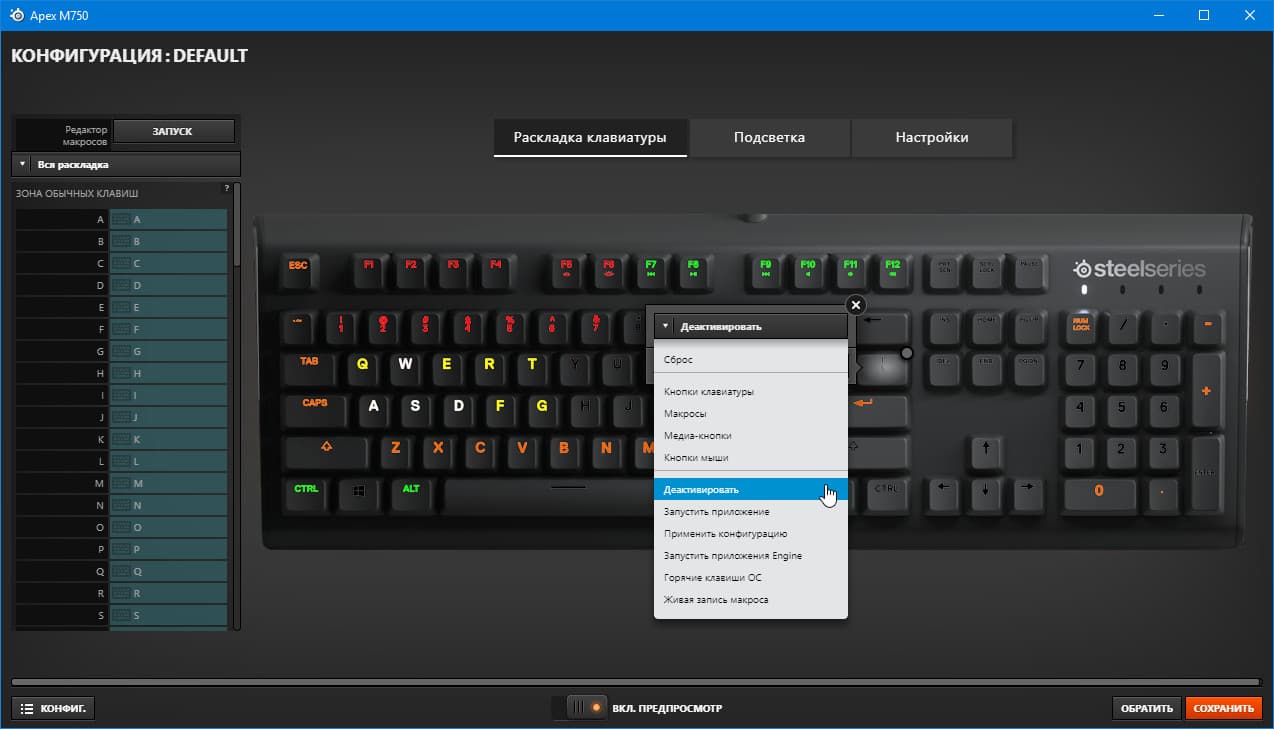Choose Макросы from the action menu
Image resolution: width=1274 pixels, height=729 pixels.
click(x=751, y=413)
